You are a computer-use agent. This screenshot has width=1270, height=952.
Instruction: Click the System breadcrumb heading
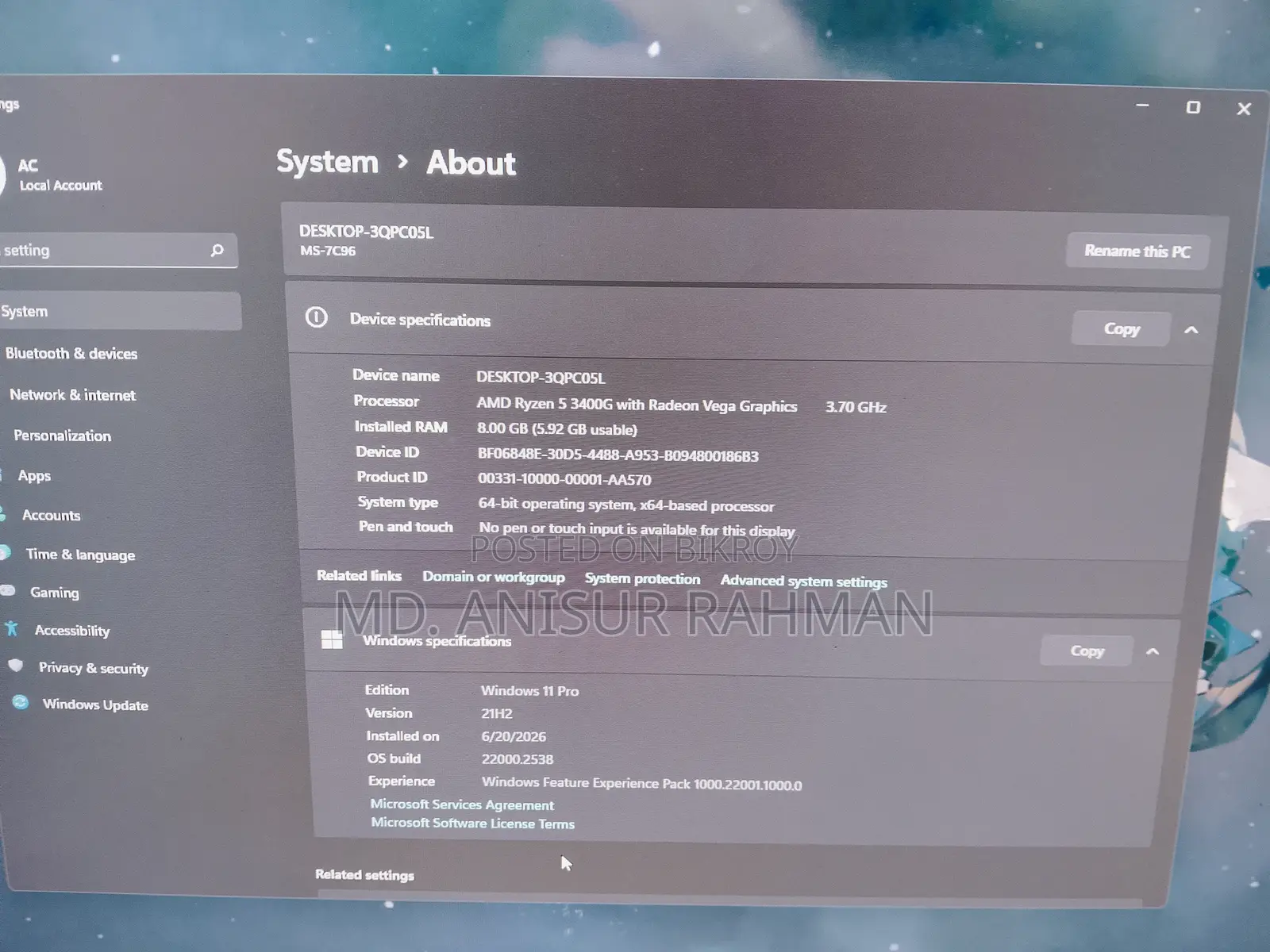point(327,162)
